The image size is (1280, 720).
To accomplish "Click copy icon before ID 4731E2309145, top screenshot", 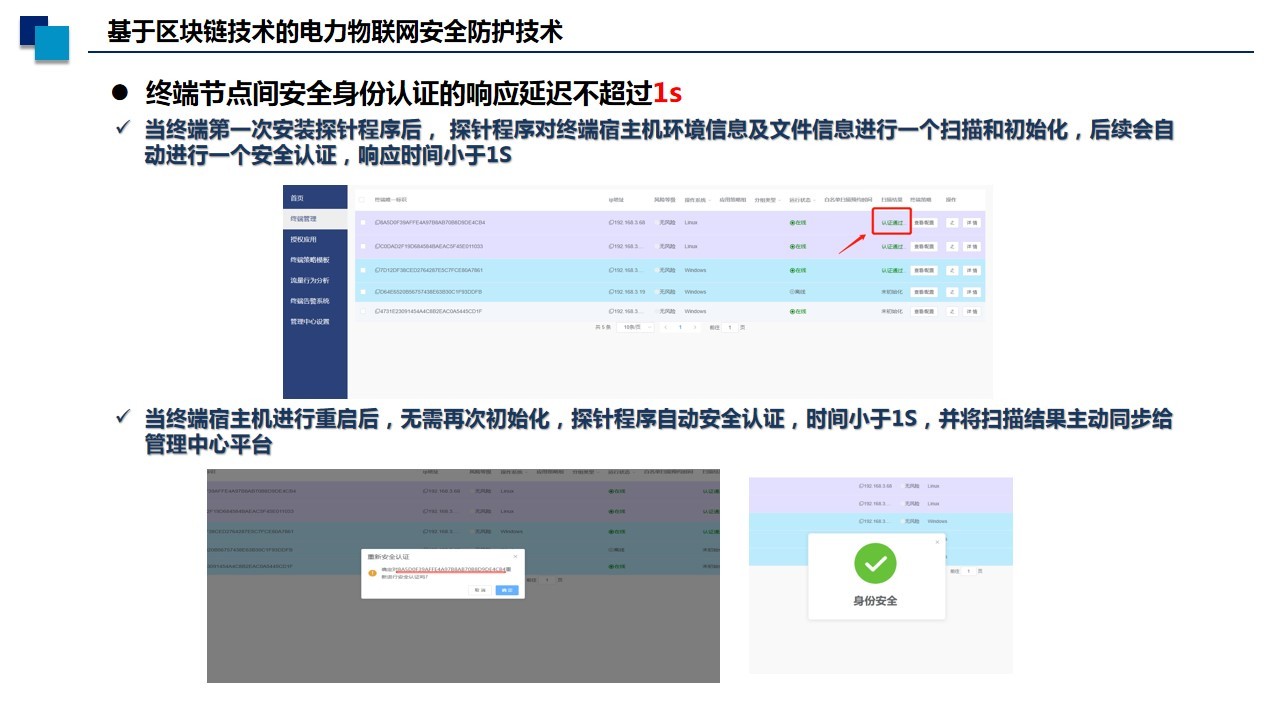I will click(x=377, y=311).
